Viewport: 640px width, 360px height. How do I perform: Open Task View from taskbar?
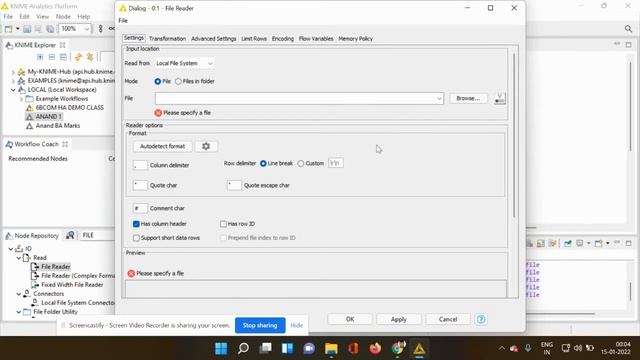(266, 348)
